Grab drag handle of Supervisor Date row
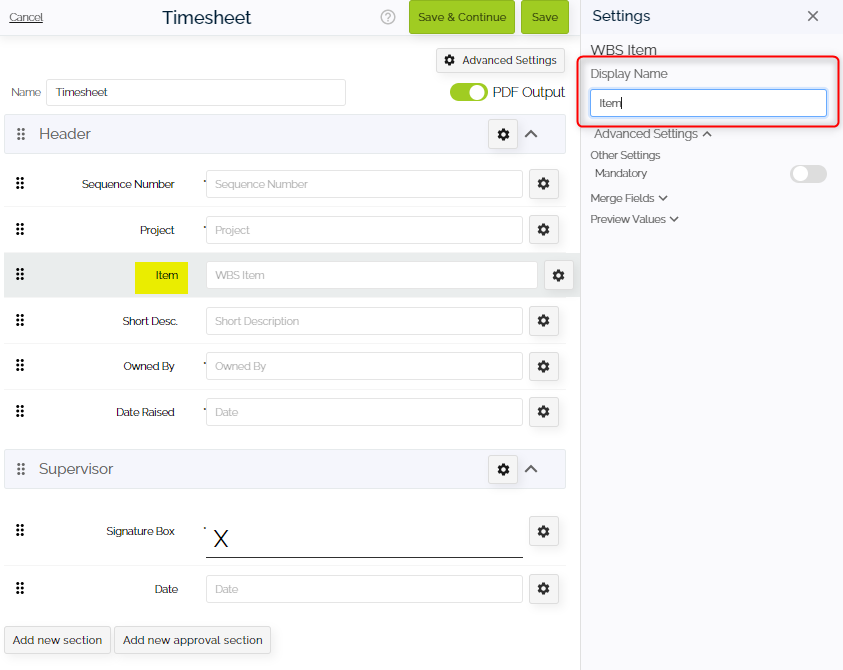 pyautogui.click(x=20, y=588)
